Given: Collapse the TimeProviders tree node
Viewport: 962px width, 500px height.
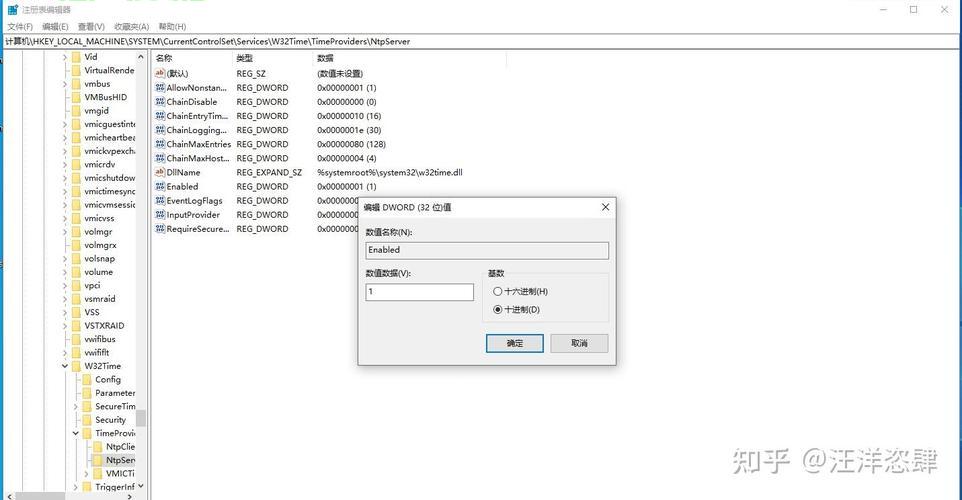Looking at the screenshot, I should point(75,434).
